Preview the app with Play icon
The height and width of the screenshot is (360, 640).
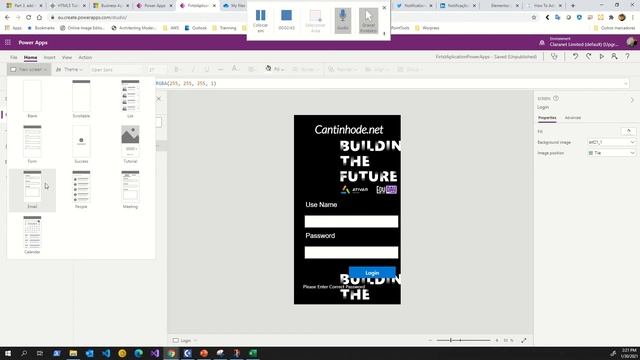coord(602,57)
